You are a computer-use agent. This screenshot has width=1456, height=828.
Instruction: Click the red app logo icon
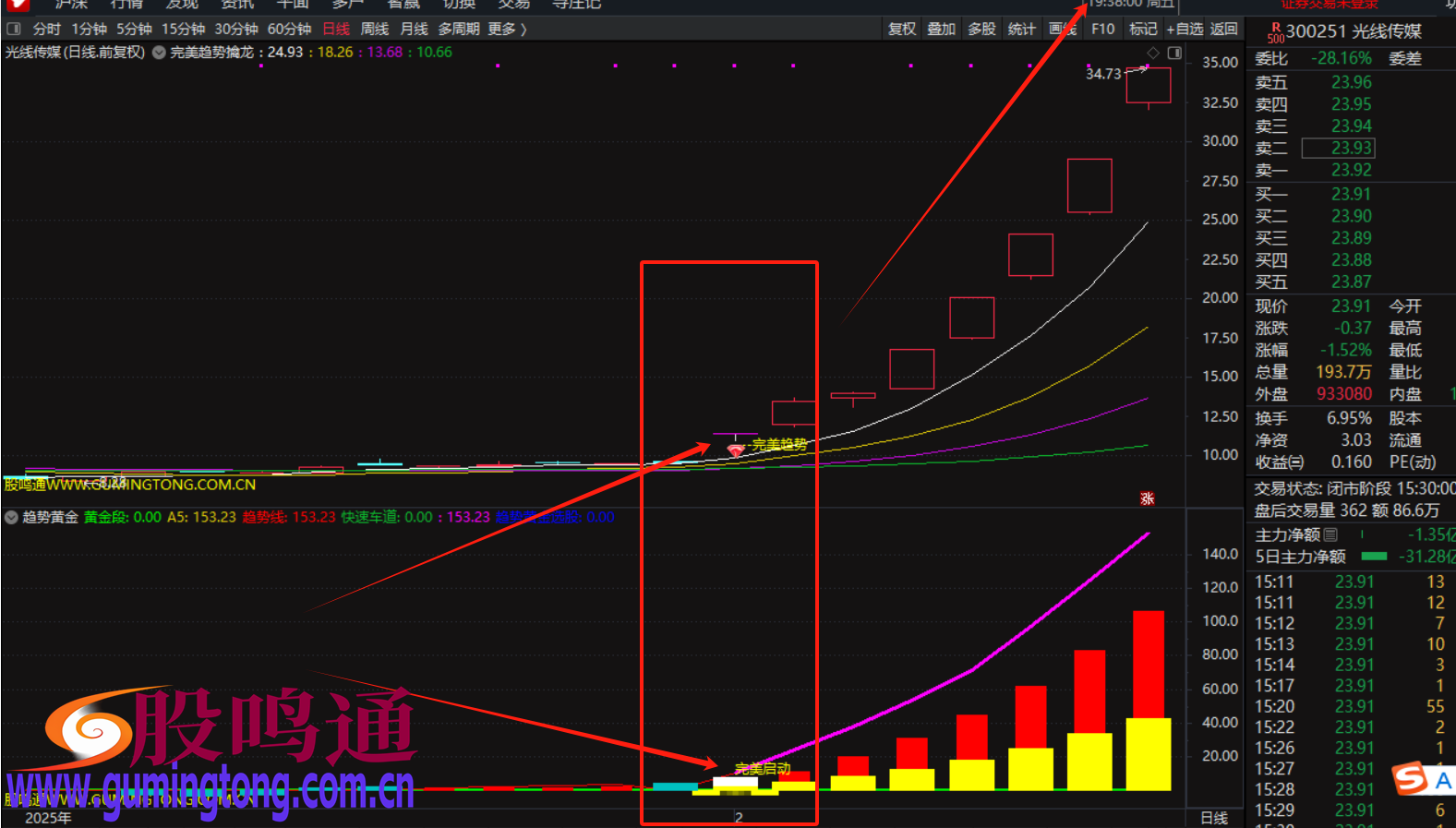point(18,5)
